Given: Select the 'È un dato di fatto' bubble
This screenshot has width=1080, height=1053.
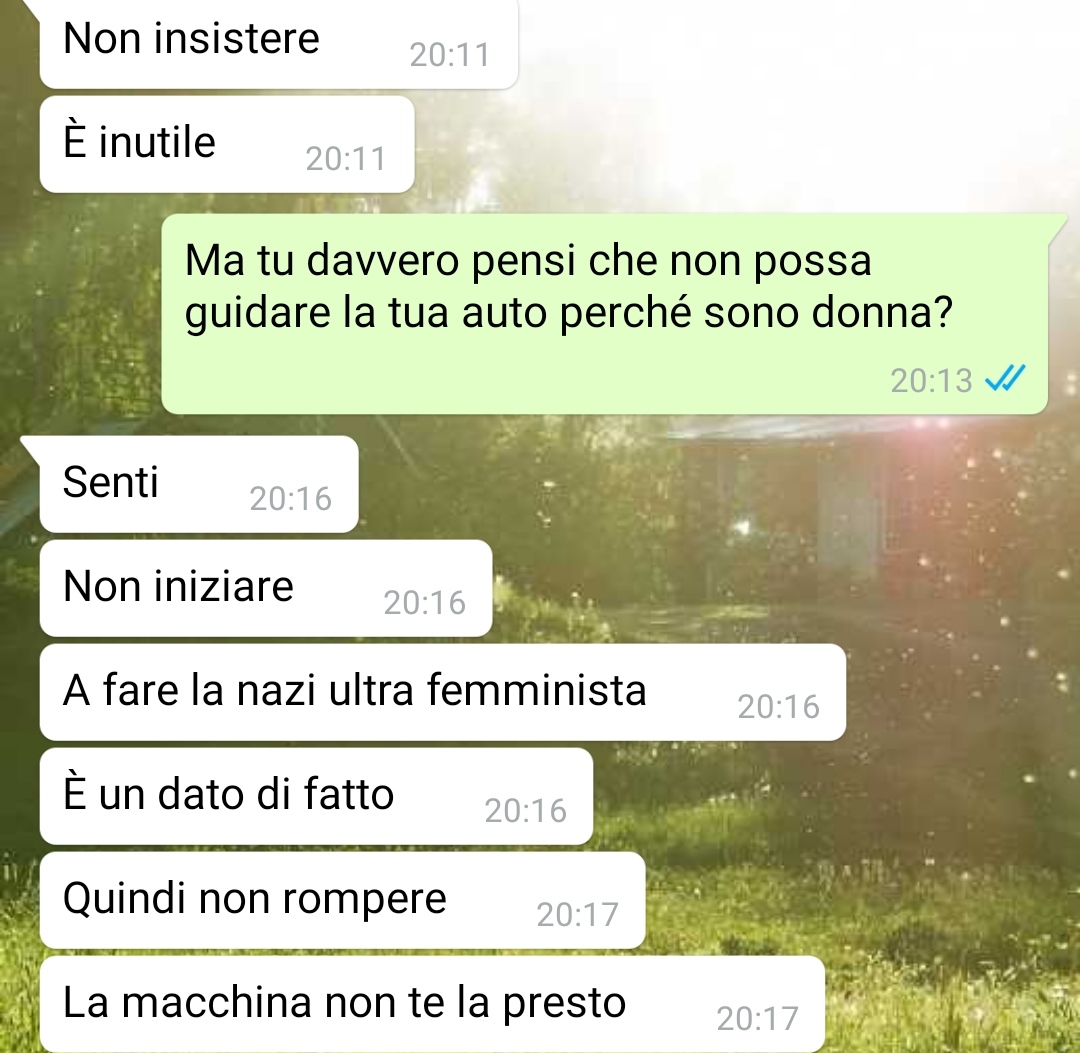Looking at the screenshot, I should pyautogui.click(x=316, y=796).
